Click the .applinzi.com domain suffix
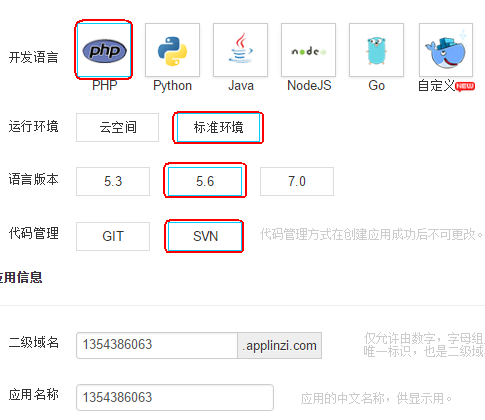Screen dimensions: 485x420 tap(280, 345)
